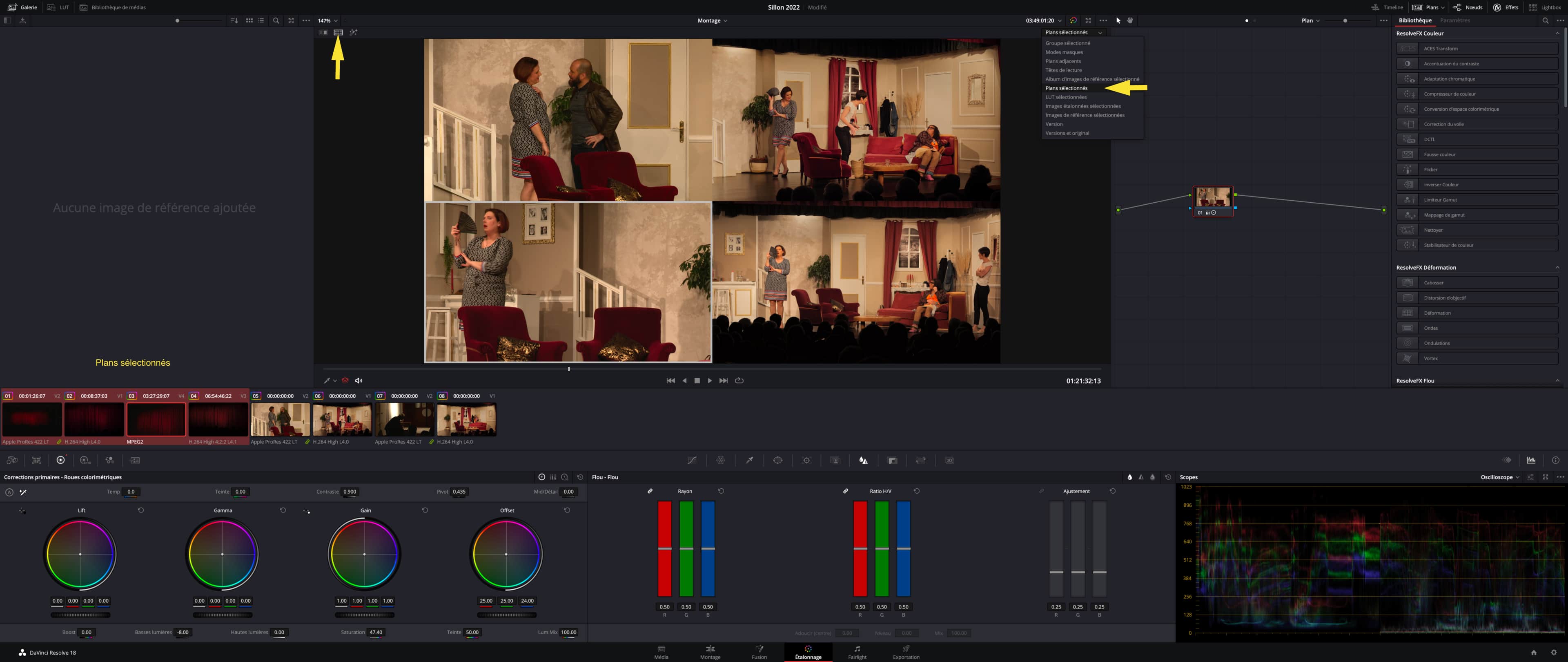This screenshot has width=1568, height=662.
Task: Click the split screen viewer icon
Action: [x=338, y=32]
